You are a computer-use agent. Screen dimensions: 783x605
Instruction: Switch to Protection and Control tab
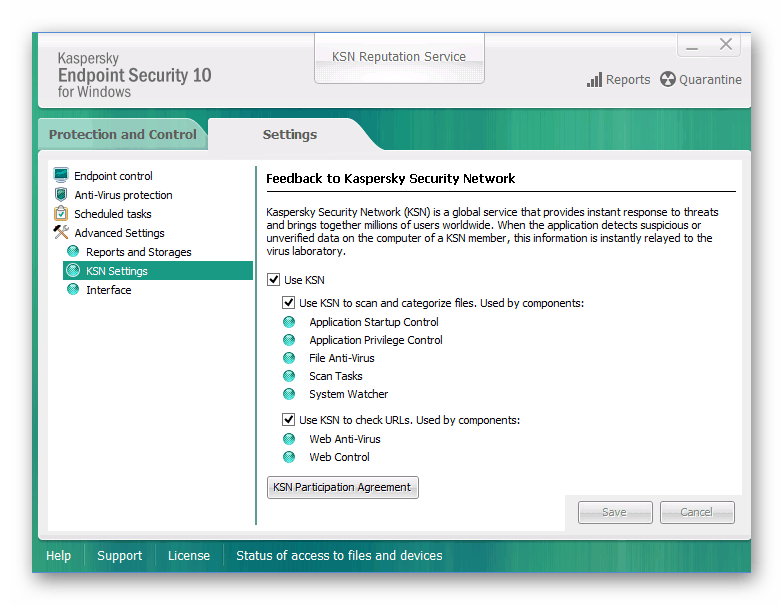point(122,134)
